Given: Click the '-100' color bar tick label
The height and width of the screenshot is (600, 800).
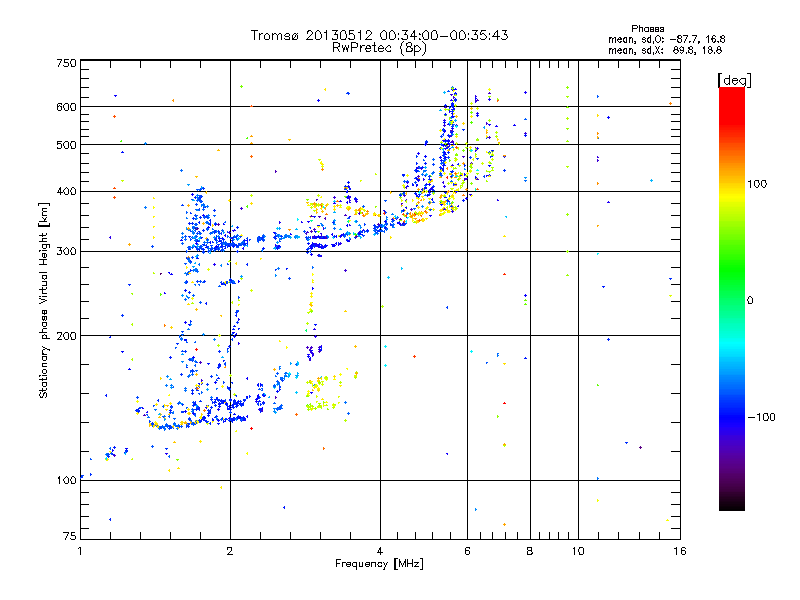Looking at the screenshot, I should tap(761, 417).
